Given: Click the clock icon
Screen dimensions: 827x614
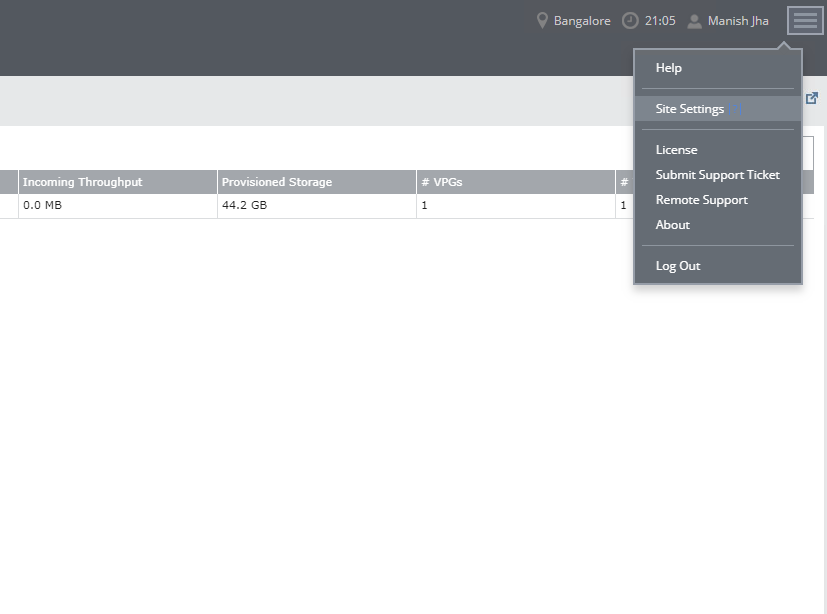Looking at the screenshot, I should point(630,21).
